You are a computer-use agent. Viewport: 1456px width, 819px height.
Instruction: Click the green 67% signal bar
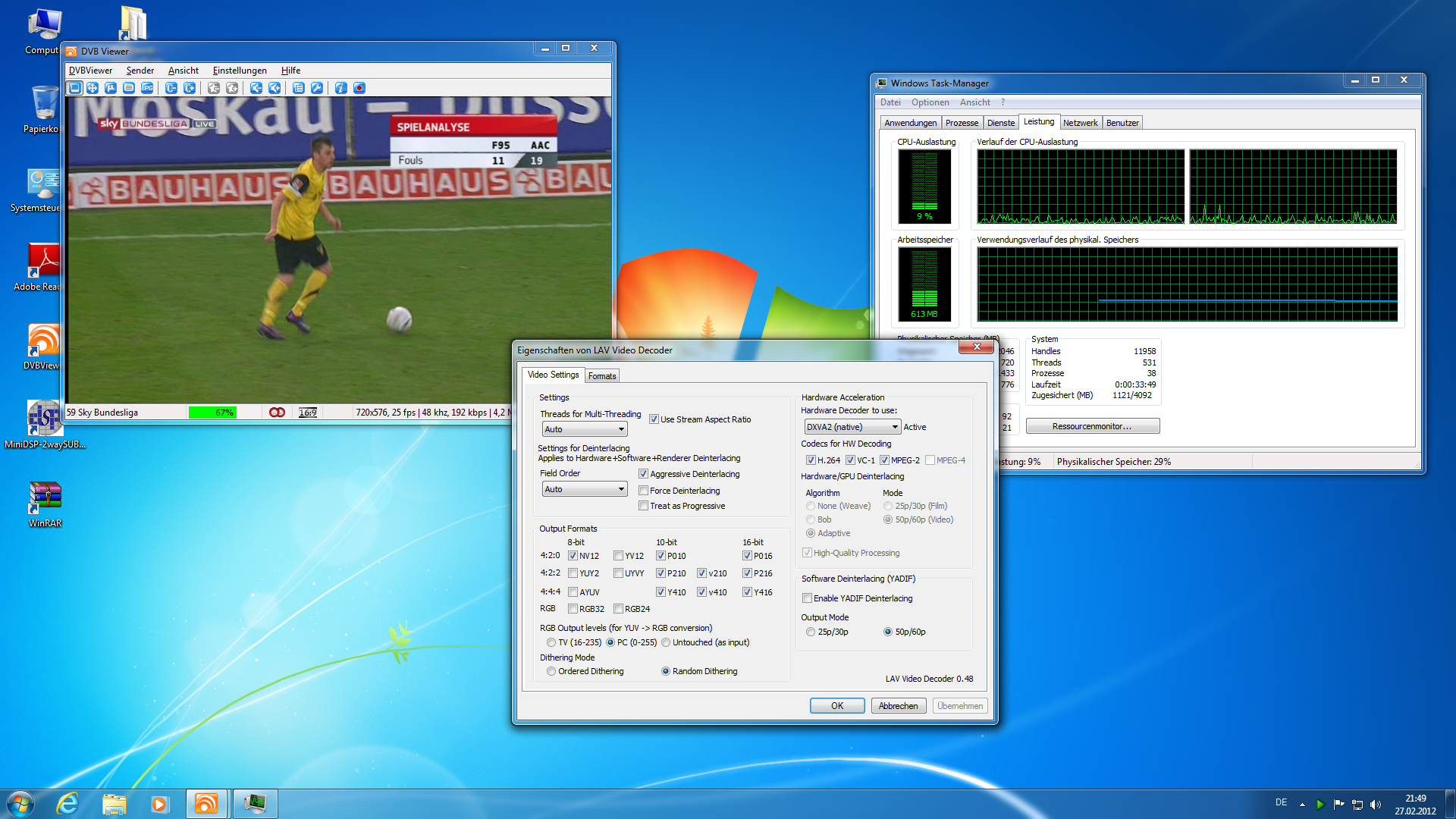coord(212,413)
